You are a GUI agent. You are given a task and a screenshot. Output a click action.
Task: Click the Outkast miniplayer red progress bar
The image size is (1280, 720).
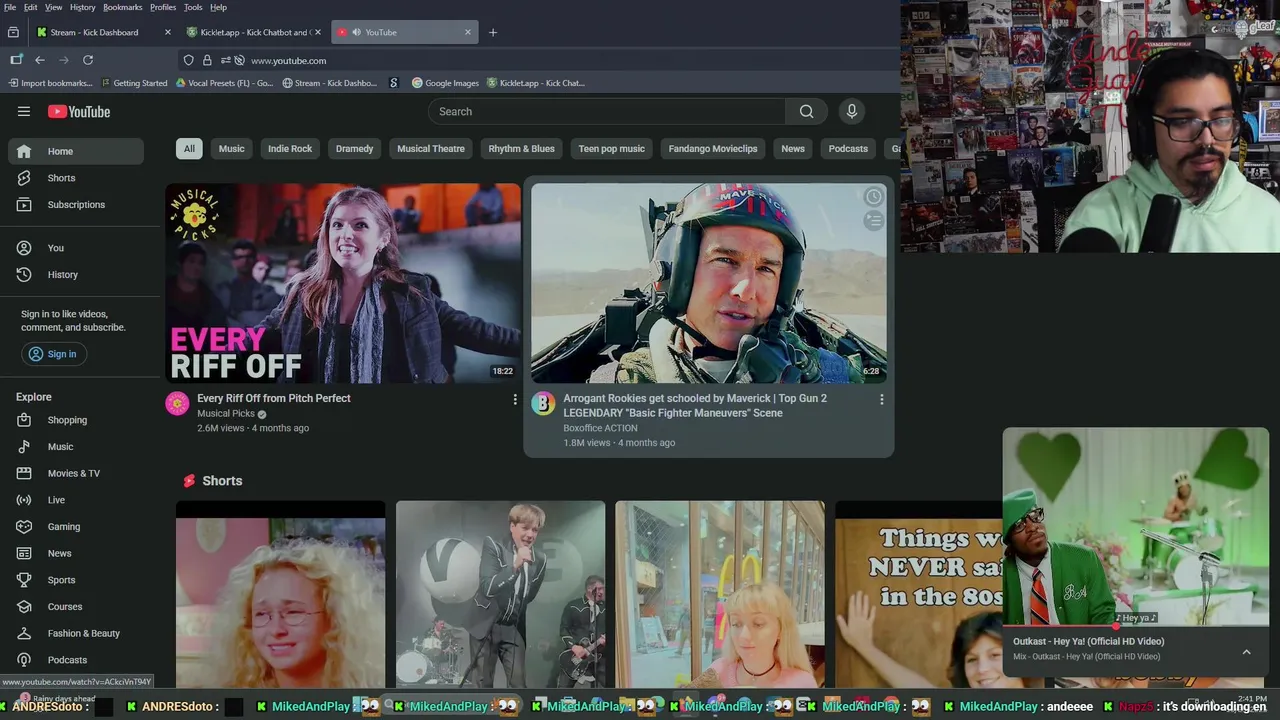coord(1136,626)
